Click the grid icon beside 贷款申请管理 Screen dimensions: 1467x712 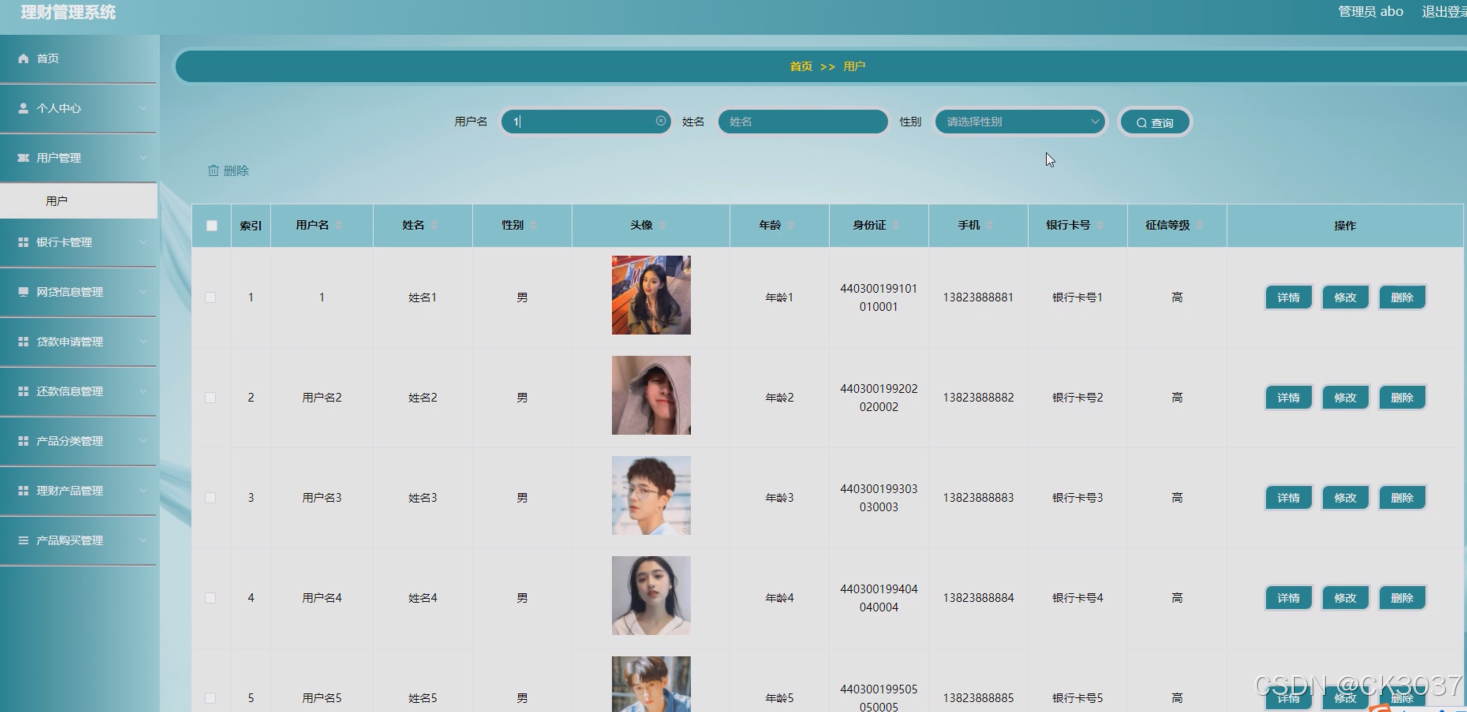(x=23, y=342)
